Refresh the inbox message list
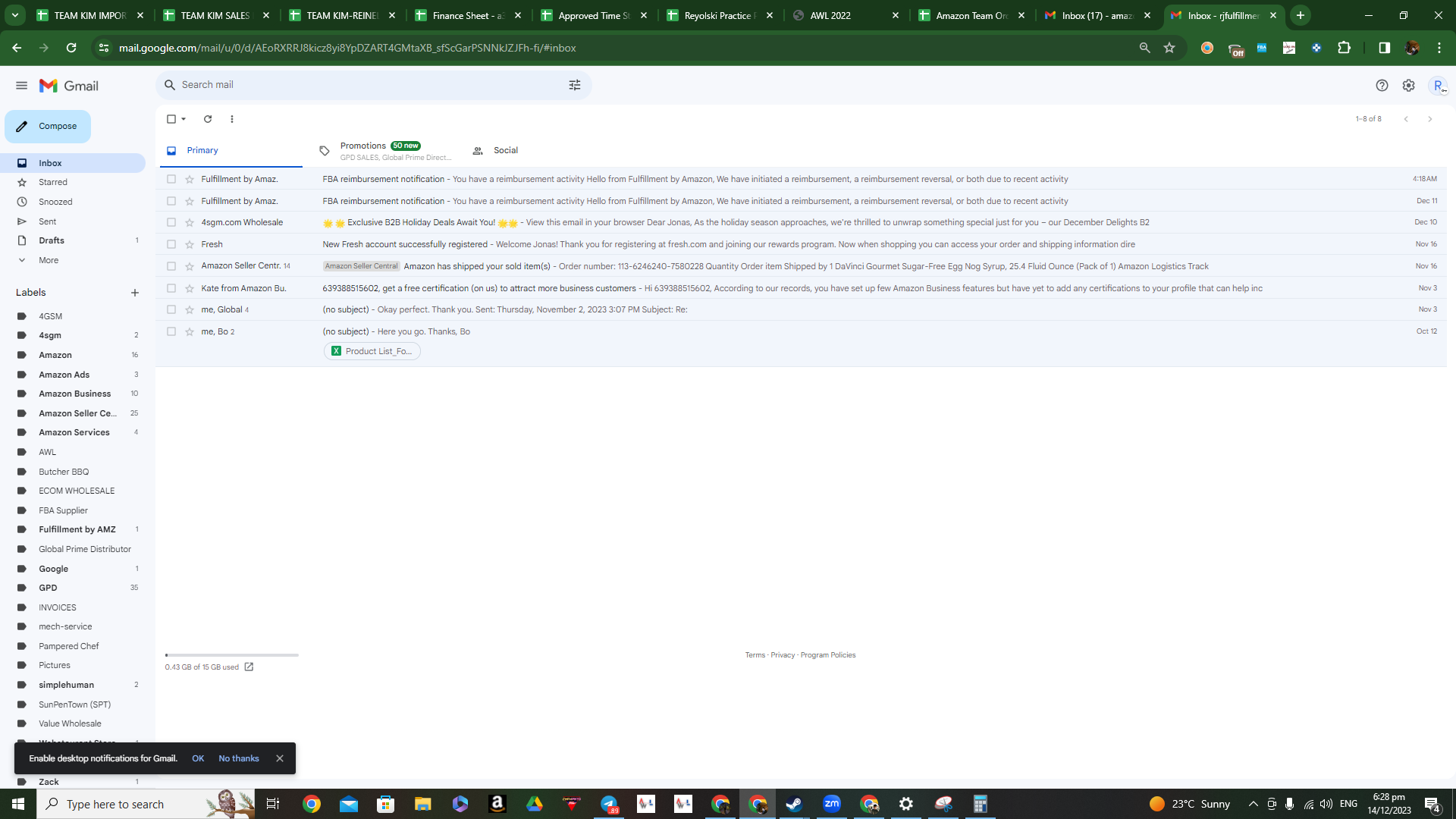 [208, 119]
